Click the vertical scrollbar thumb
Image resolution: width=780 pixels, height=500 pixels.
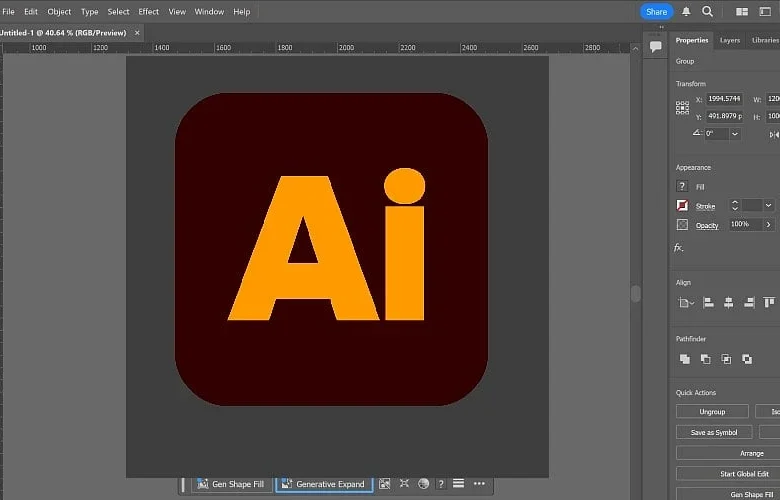coord(635,294)
